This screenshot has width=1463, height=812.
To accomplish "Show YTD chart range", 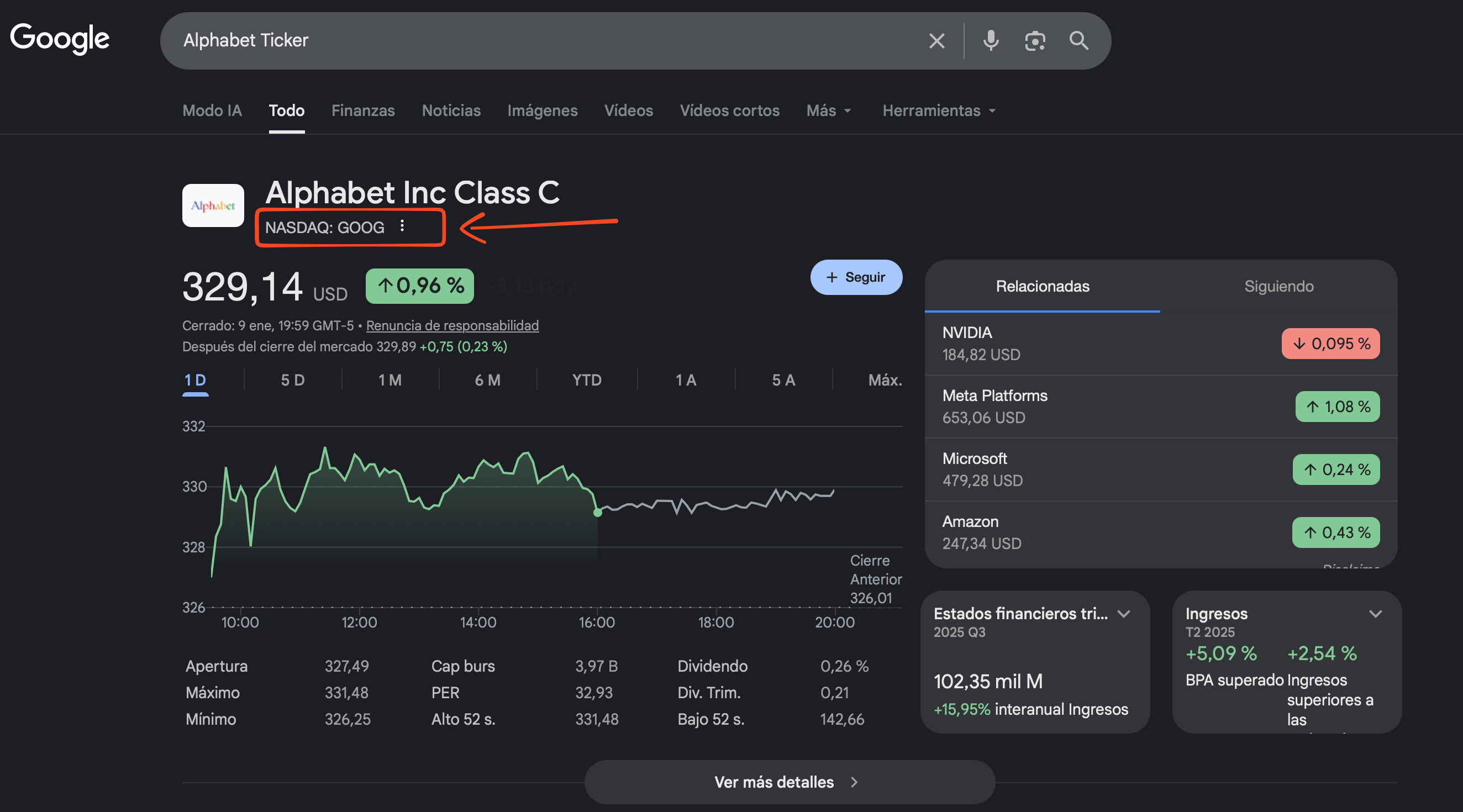I will [x=586, y=380].
